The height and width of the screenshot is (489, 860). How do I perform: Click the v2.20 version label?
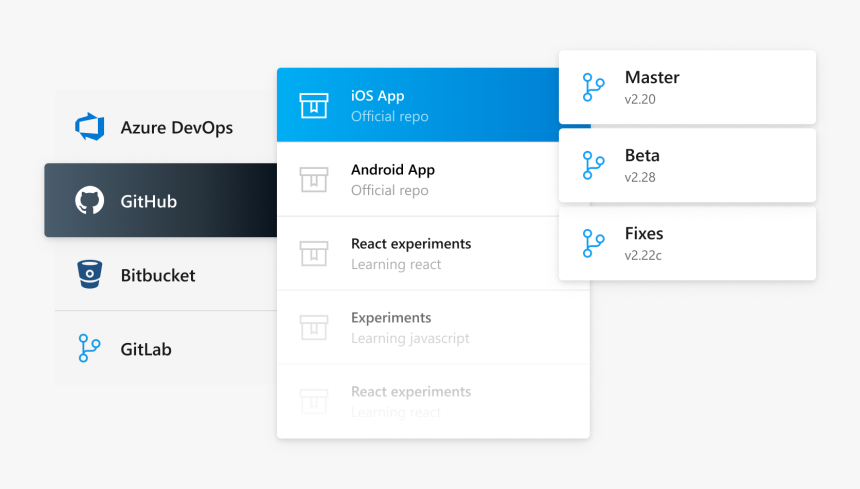click(640, 99)
